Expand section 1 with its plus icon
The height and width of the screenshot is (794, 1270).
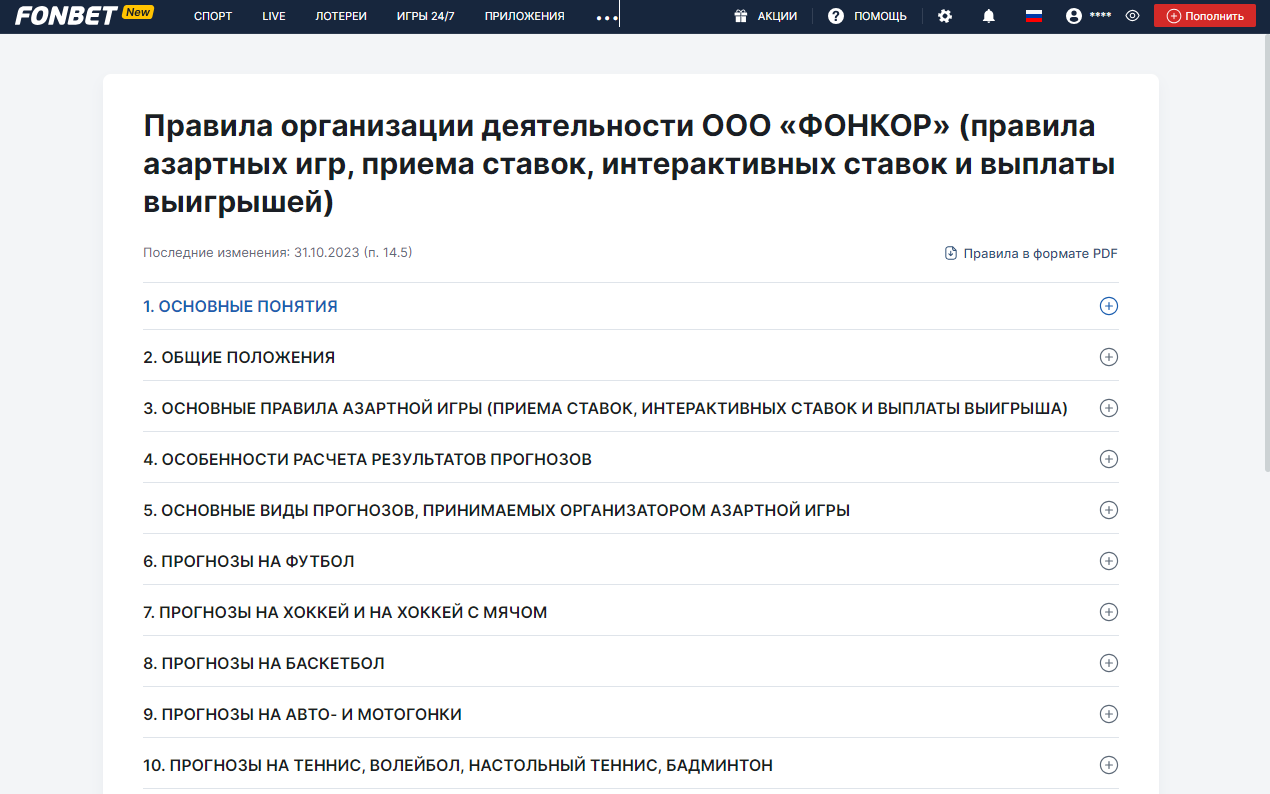[x=1108, y=306]
